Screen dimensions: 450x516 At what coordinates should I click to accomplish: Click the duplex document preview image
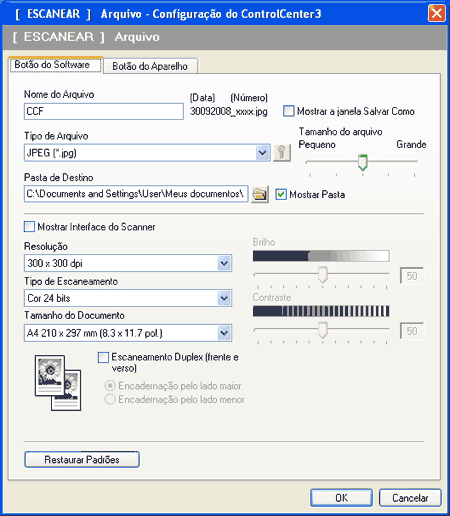[x=58, y=383]
